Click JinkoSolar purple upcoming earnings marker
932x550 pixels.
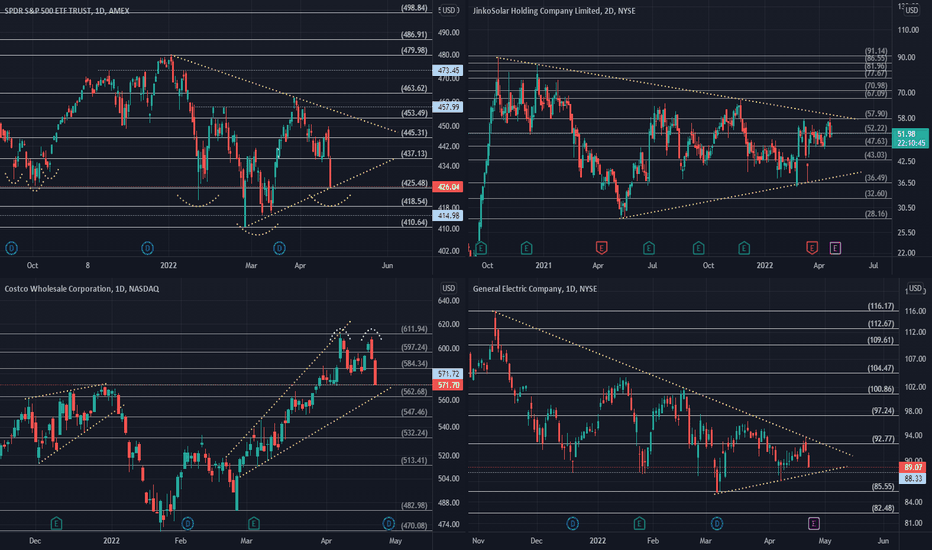tap(835, 248)
